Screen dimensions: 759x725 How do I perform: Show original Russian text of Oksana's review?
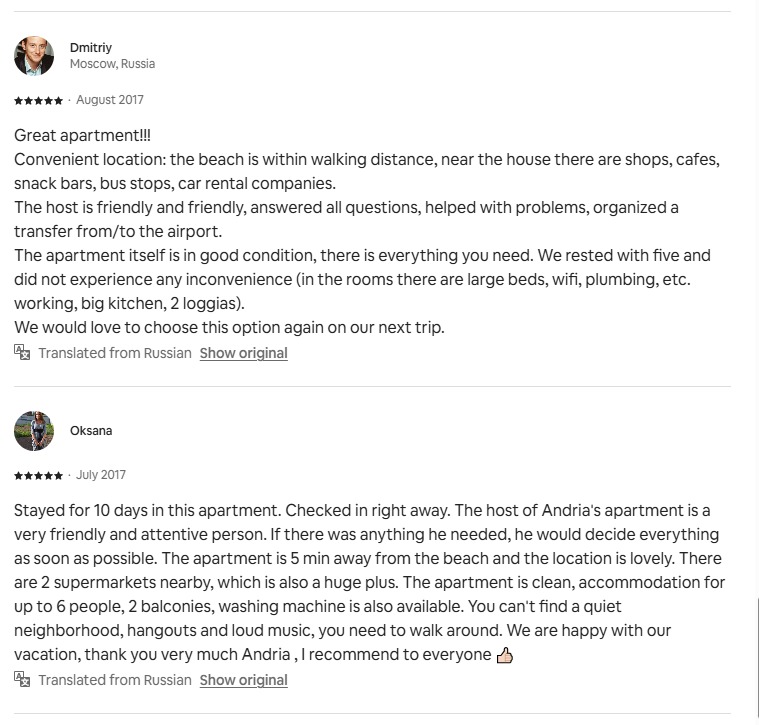click(243, 680)
